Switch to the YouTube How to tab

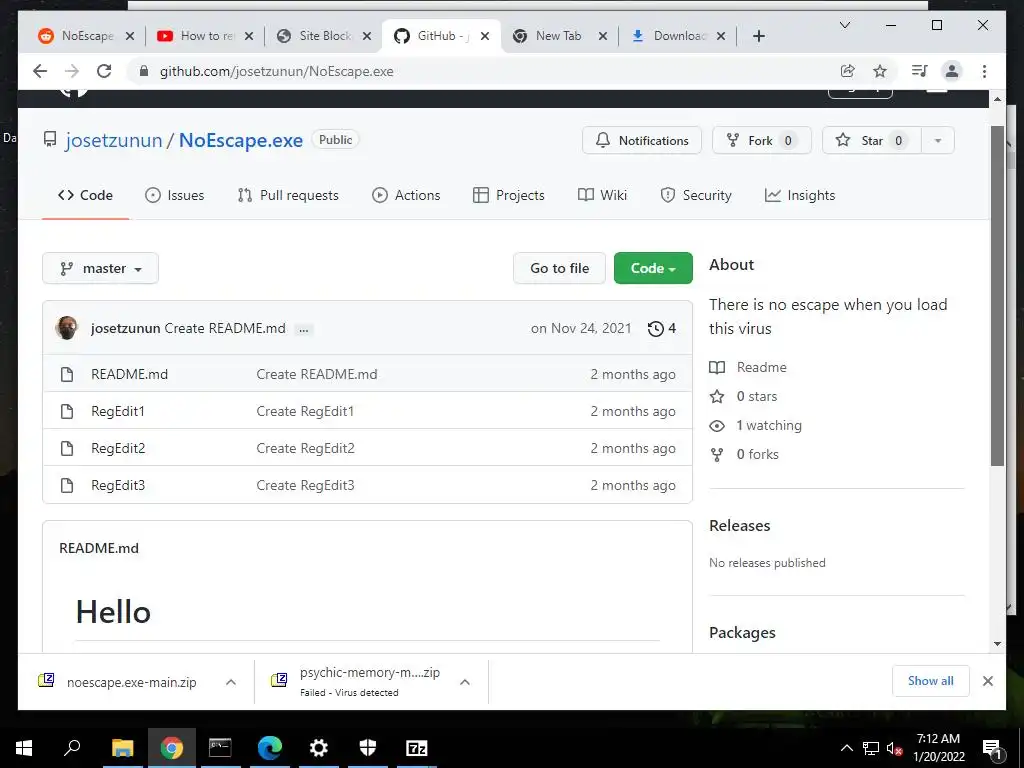205,36
